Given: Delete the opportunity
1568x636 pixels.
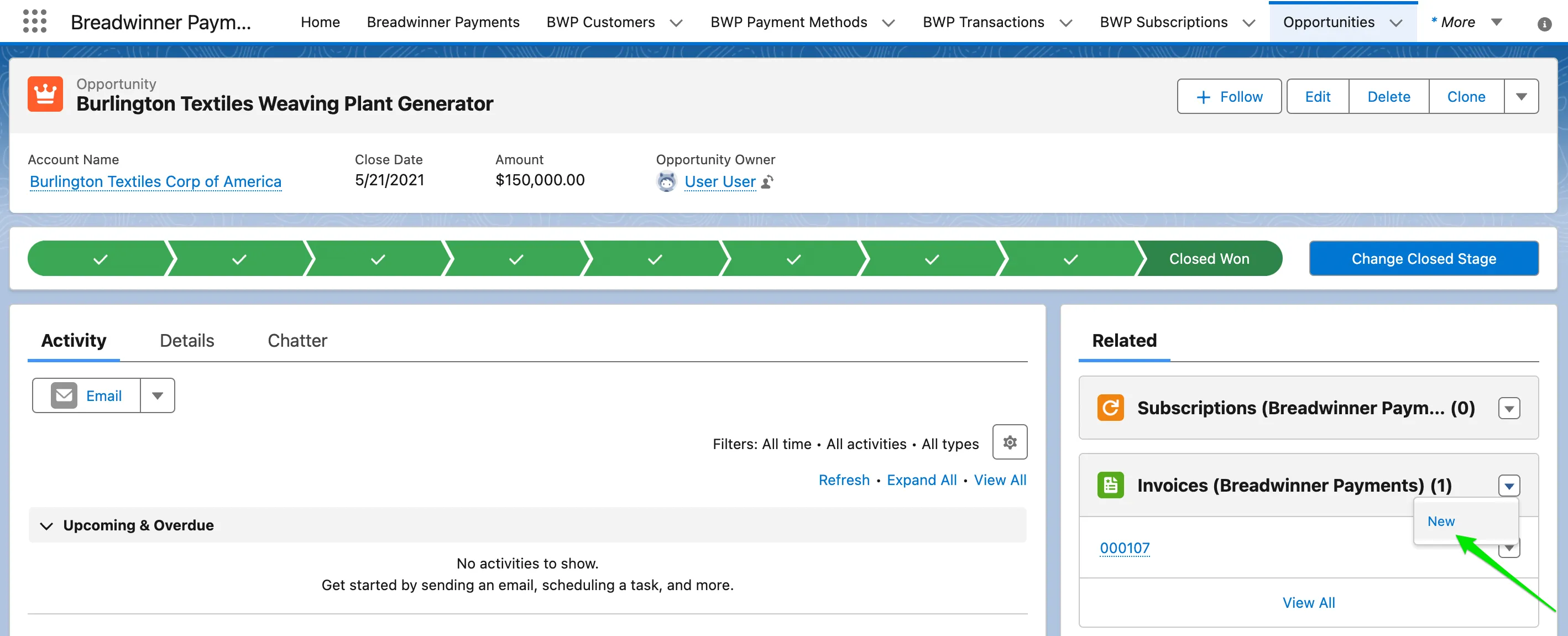Looking at the screenshot, I should [x=1388, y=96].
